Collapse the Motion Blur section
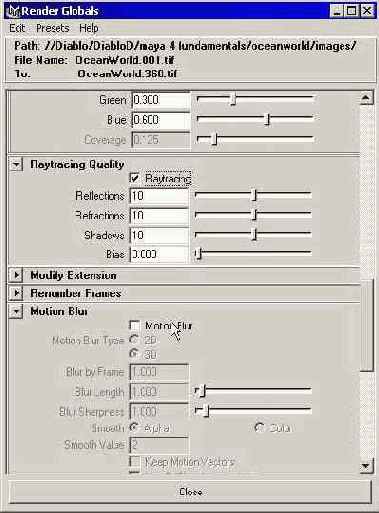379x513 pixels. click(x=16, y=311)
